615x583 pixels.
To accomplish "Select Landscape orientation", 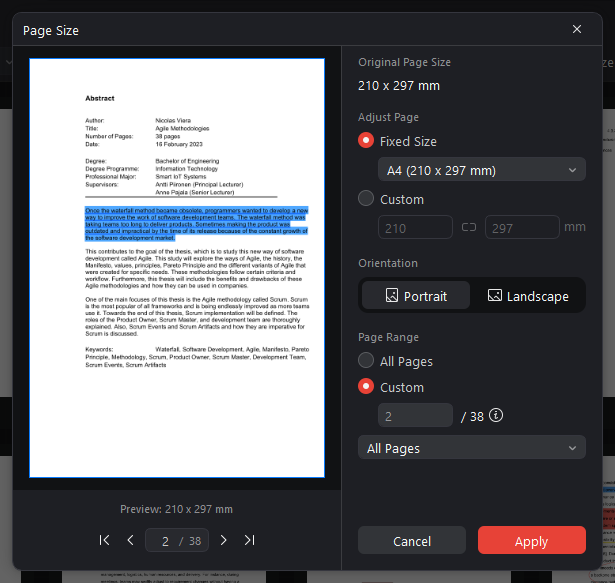I will tap(527, 296).
